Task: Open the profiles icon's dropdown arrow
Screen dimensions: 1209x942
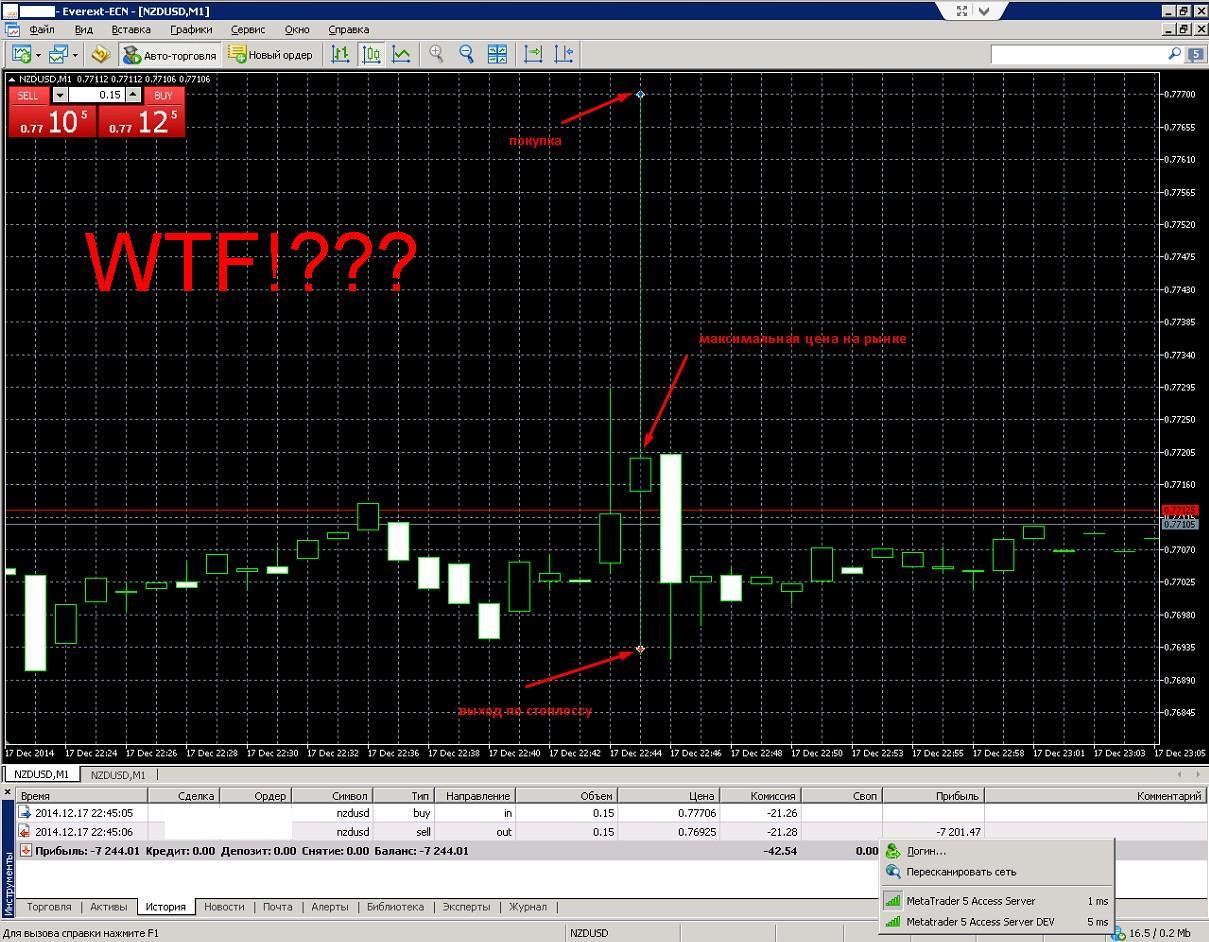Action: (x=75, y=54)
